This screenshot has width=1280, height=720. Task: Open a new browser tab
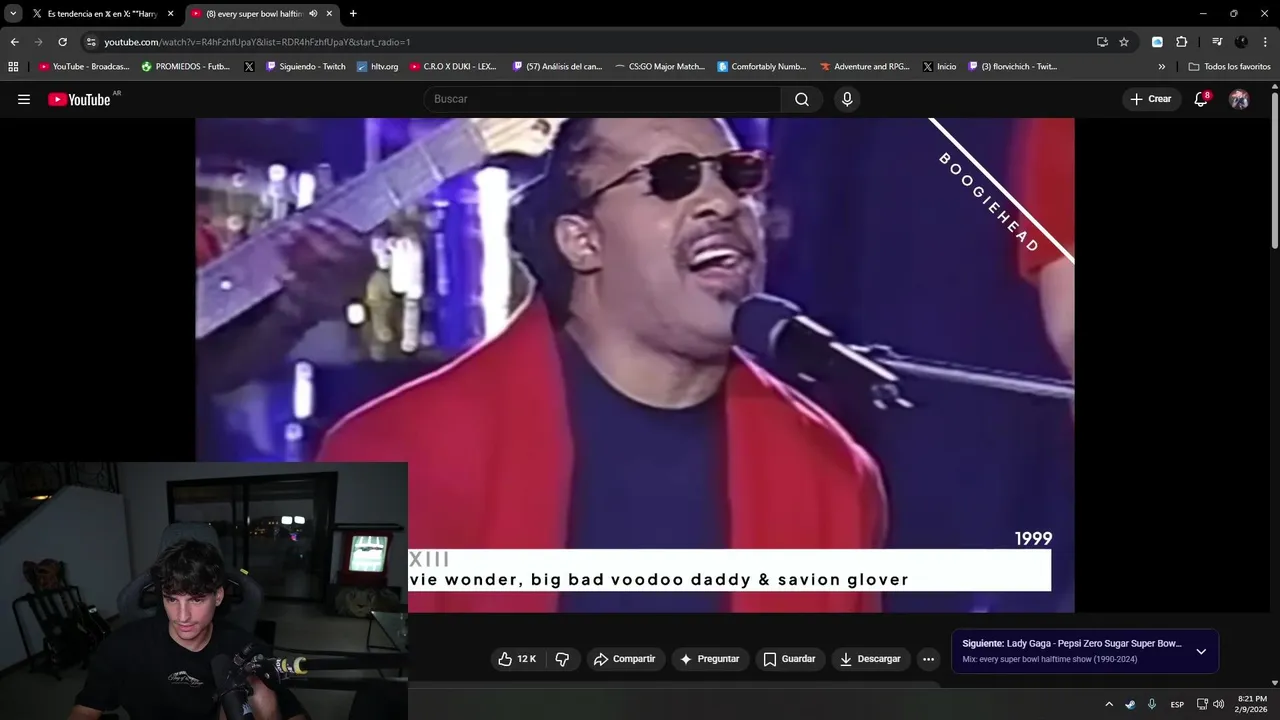353,14
